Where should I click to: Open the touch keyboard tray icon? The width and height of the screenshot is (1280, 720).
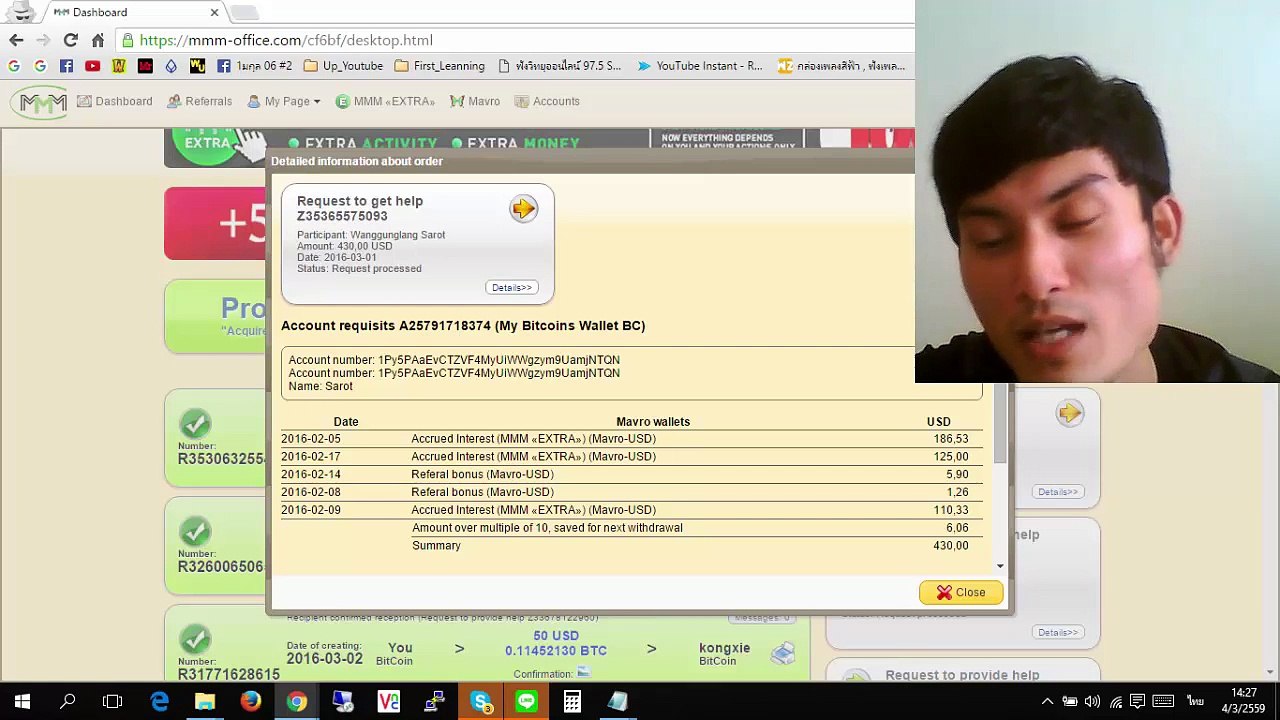tap(1163, 702)
